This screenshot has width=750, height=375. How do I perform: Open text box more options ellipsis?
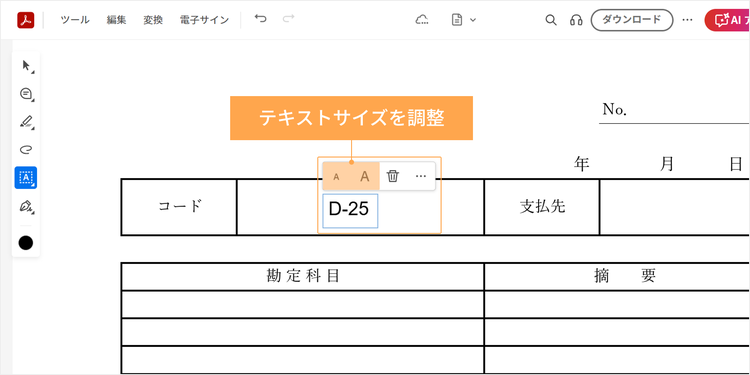coord(421,176)
